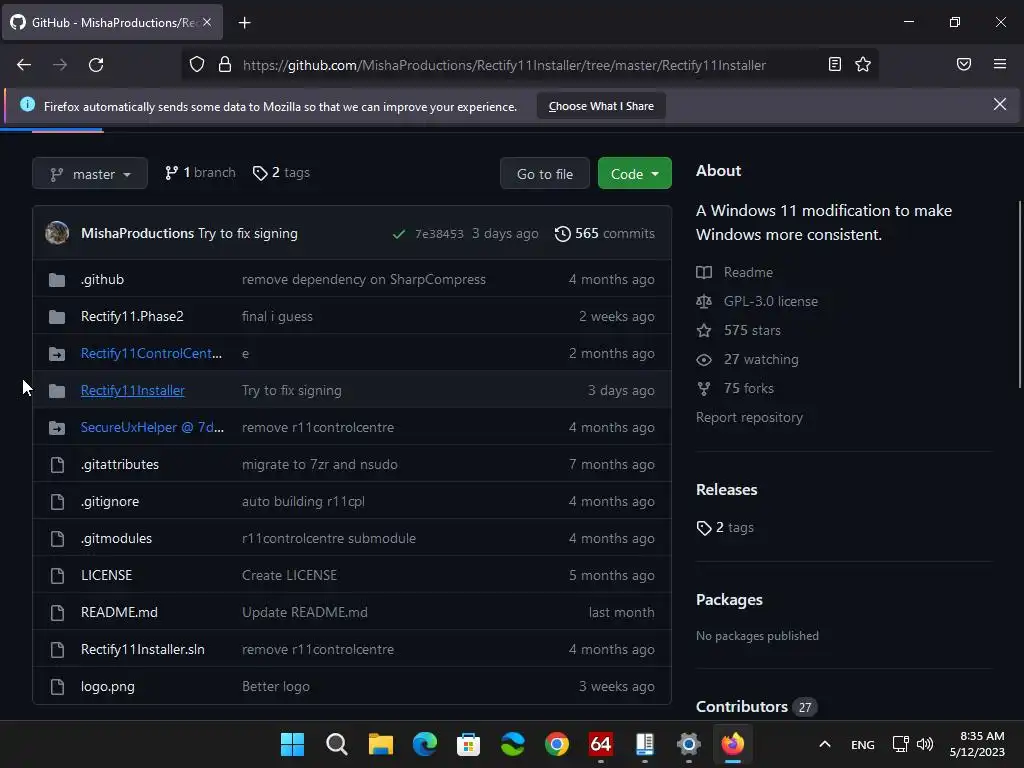Viewport: 1024px width, 768px height.
Task: Reload the page with the refresh icon
Action: [x=96, y=65]
